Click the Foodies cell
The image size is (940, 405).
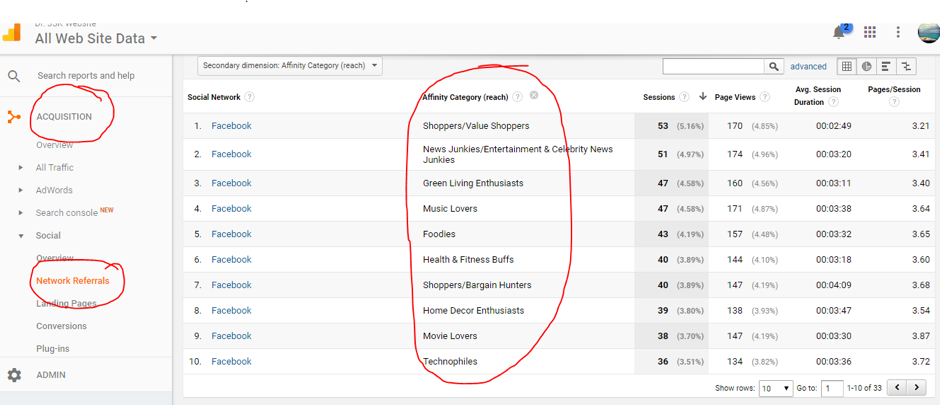click(439, 234)
